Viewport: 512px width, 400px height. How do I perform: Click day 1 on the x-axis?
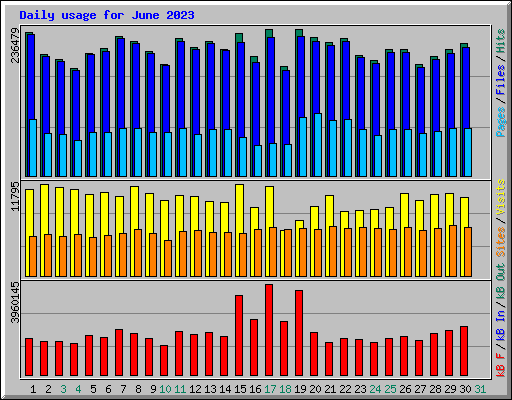(33, 389)
